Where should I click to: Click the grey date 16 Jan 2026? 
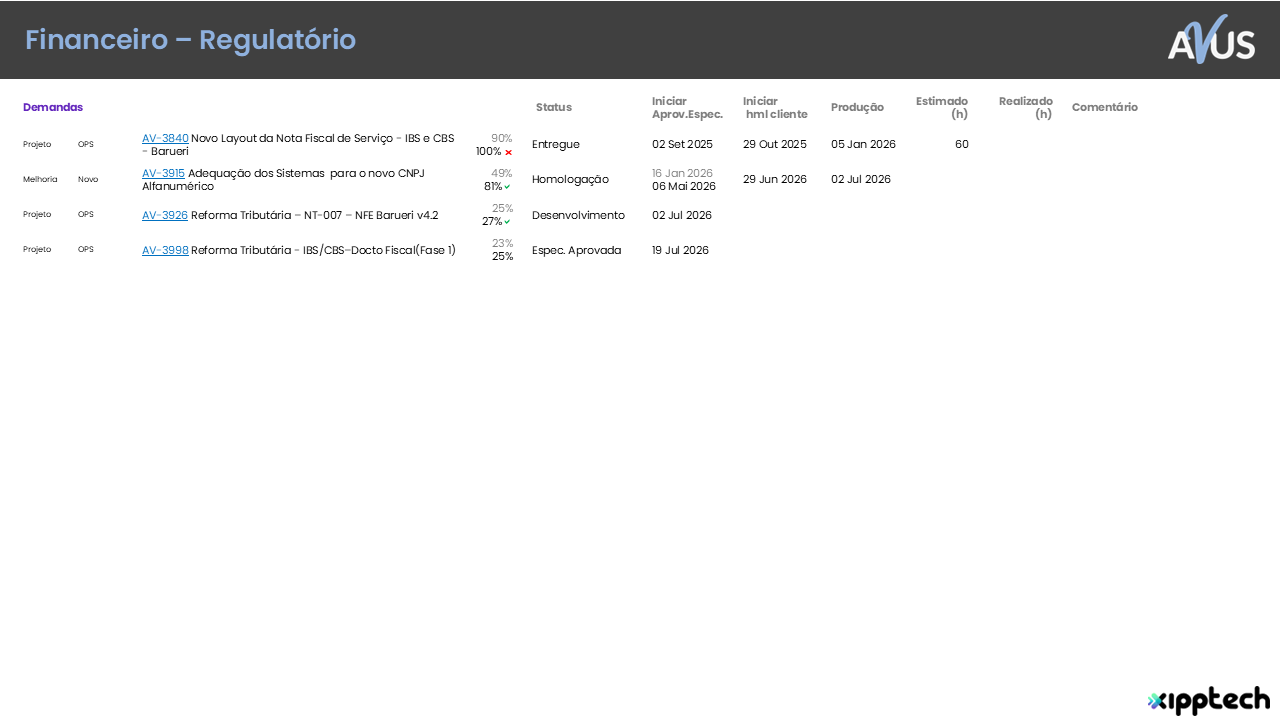coord(682,173)
